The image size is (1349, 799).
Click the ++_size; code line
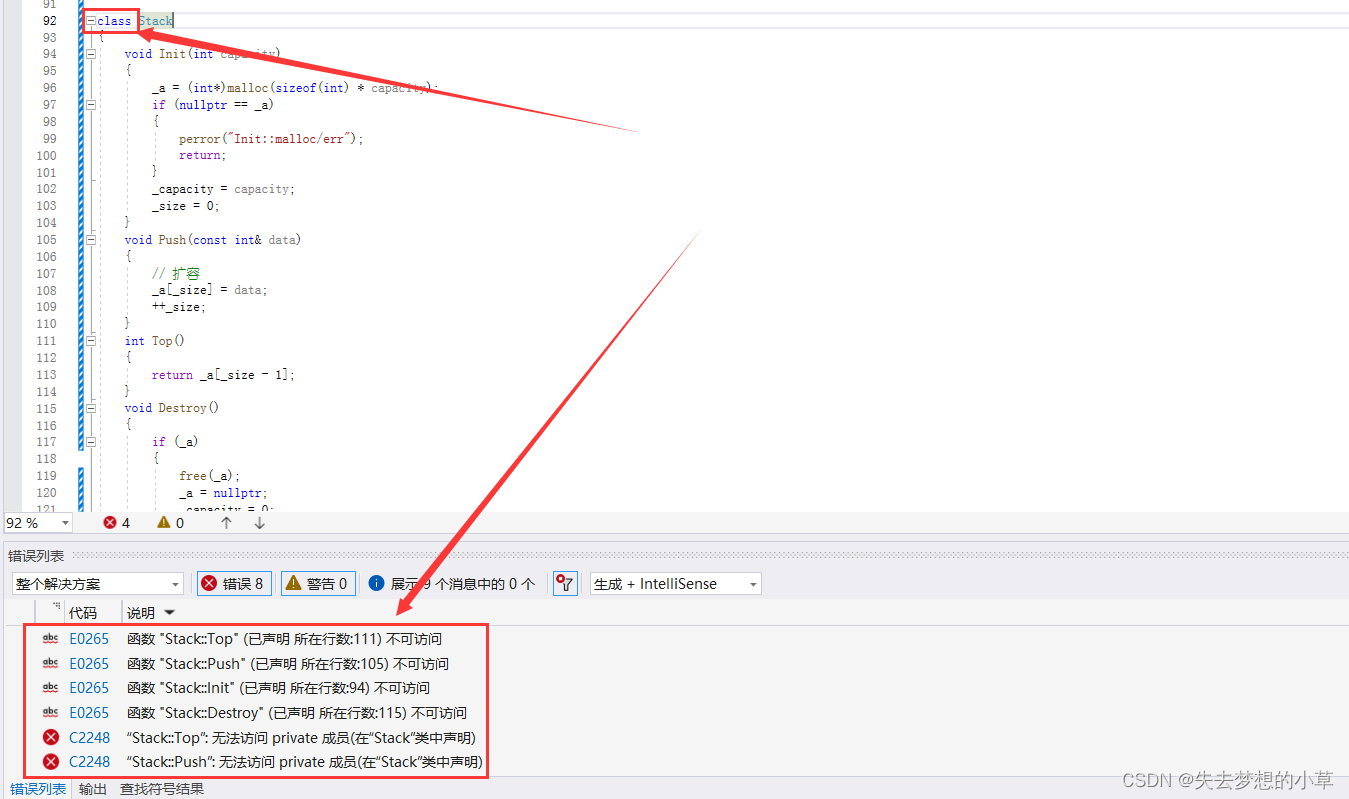[179, 307]
